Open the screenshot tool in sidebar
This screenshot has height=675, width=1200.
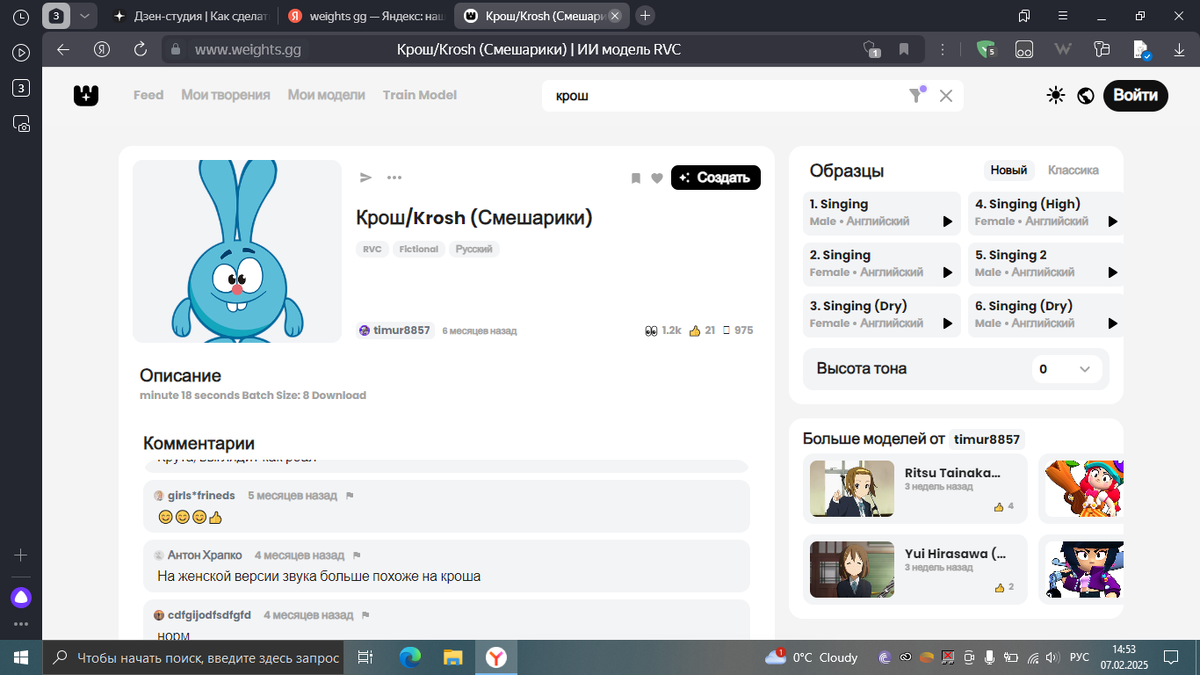pyautogui.click(x=21, y=124)
